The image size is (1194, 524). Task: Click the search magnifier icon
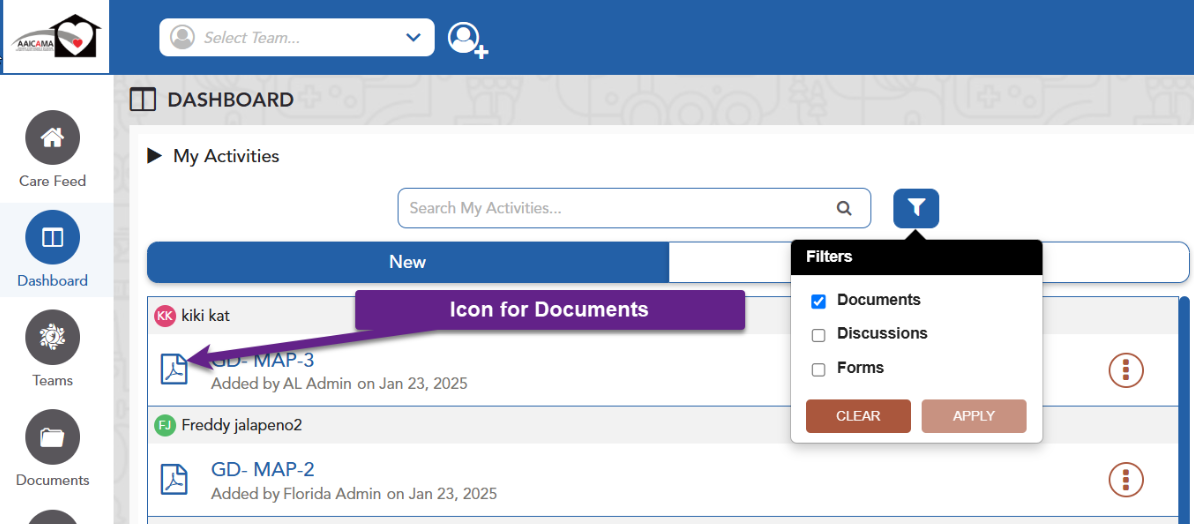(844, 208)
